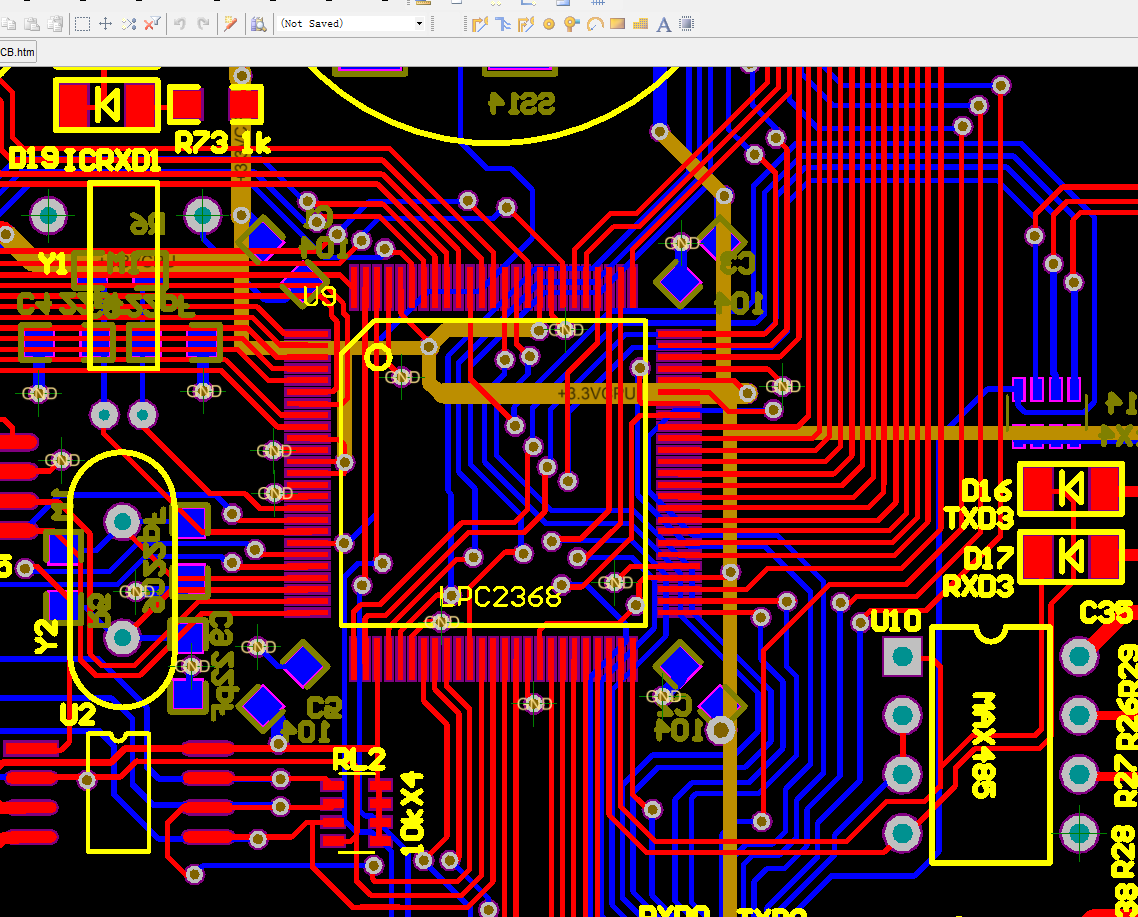Click the Undo arrow in toolbar

pos(180,24)
